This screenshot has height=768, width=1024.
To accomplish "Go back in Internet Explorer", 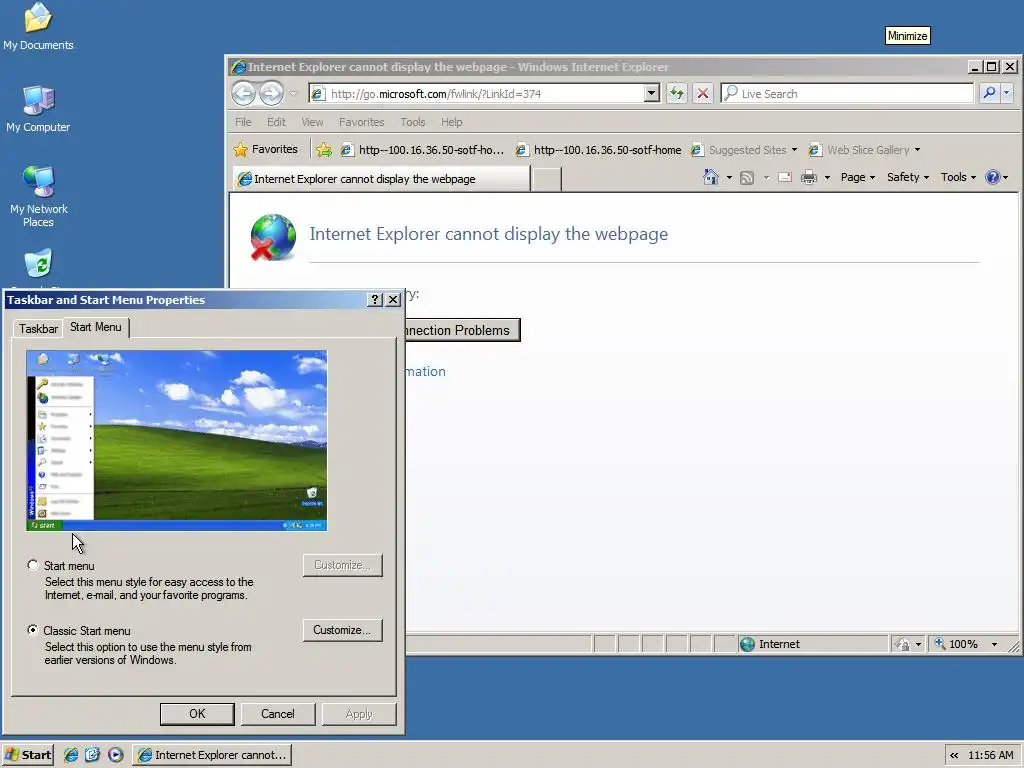I will (x=244, y=93).
